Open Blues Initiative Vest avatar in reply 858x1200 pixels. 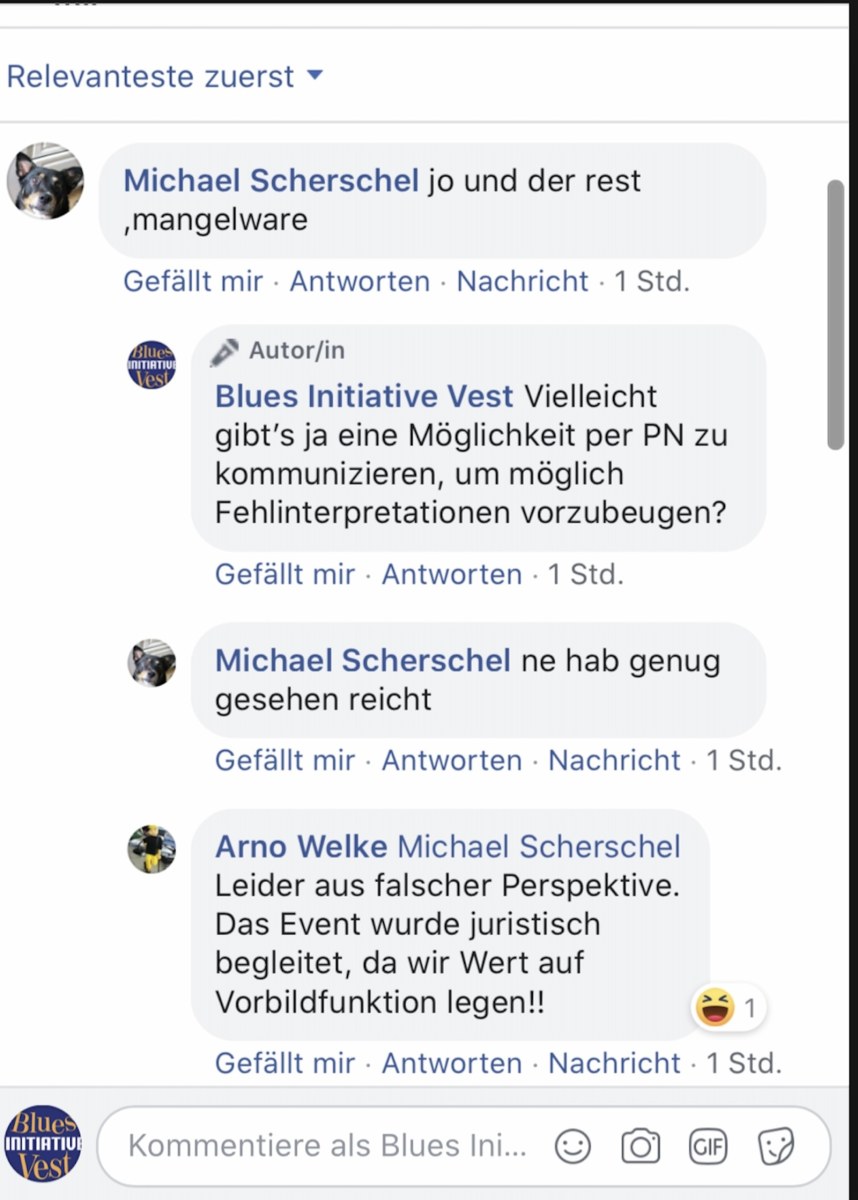click(x=152, y=364)
